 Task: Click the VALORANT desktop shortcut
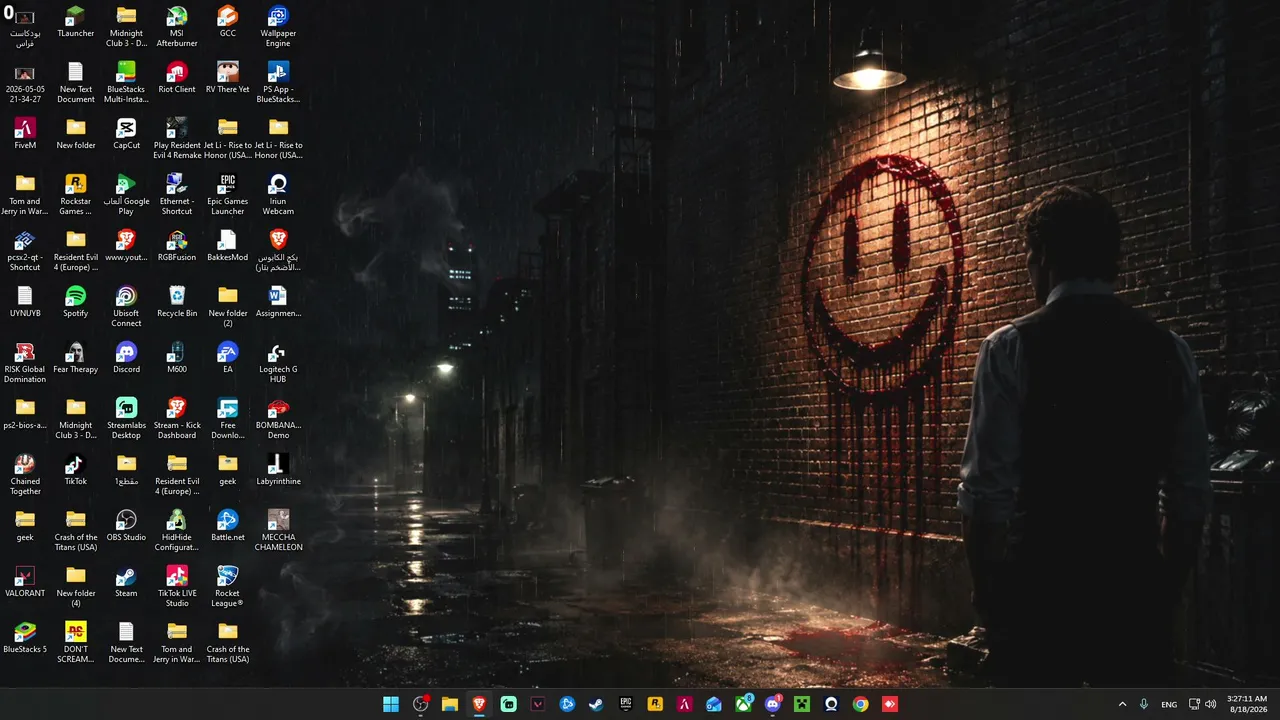(25, 582)
